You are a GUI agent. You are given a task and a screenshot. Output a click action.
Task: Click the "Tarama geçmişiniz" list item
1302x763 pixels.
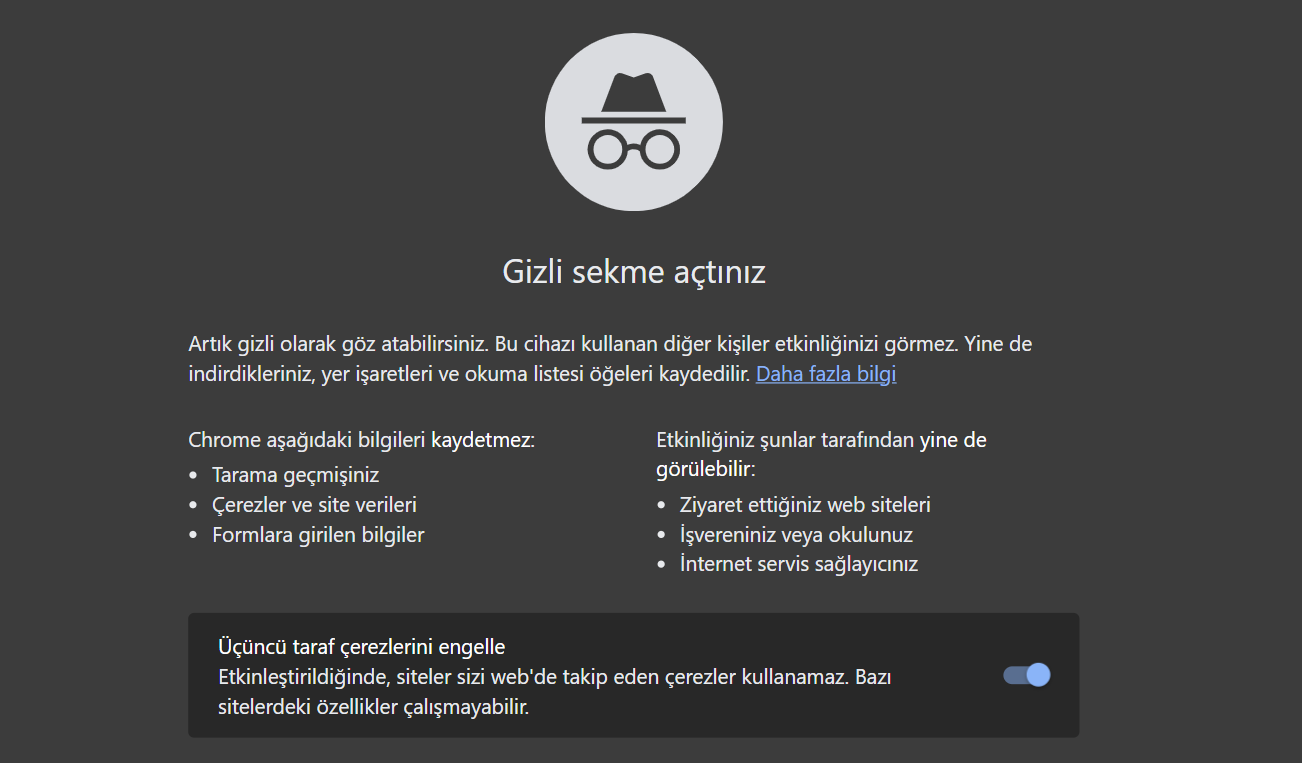tap(295, 475)
